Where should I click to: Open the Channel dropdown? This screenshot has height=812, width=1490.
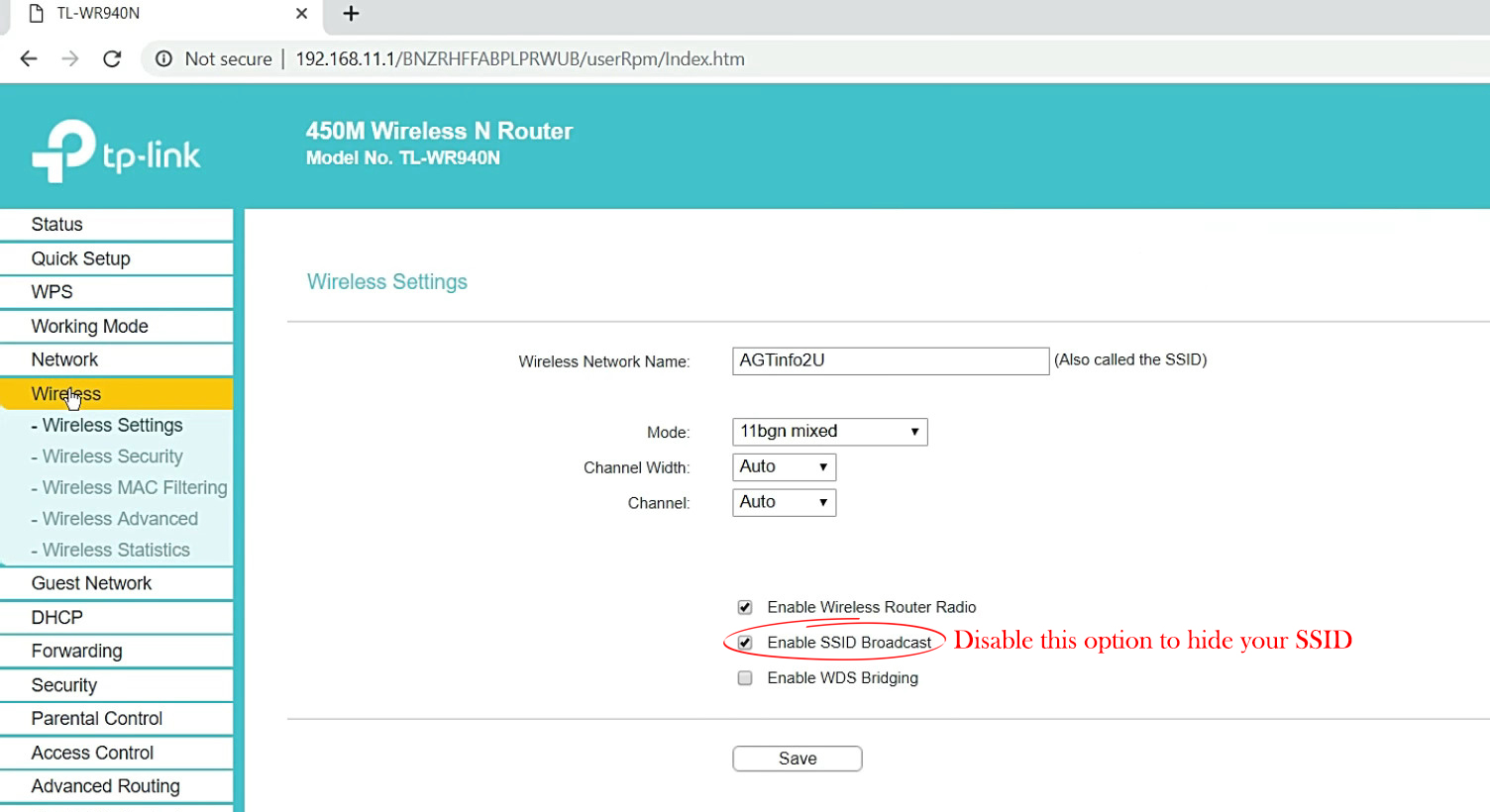[784, 503]
